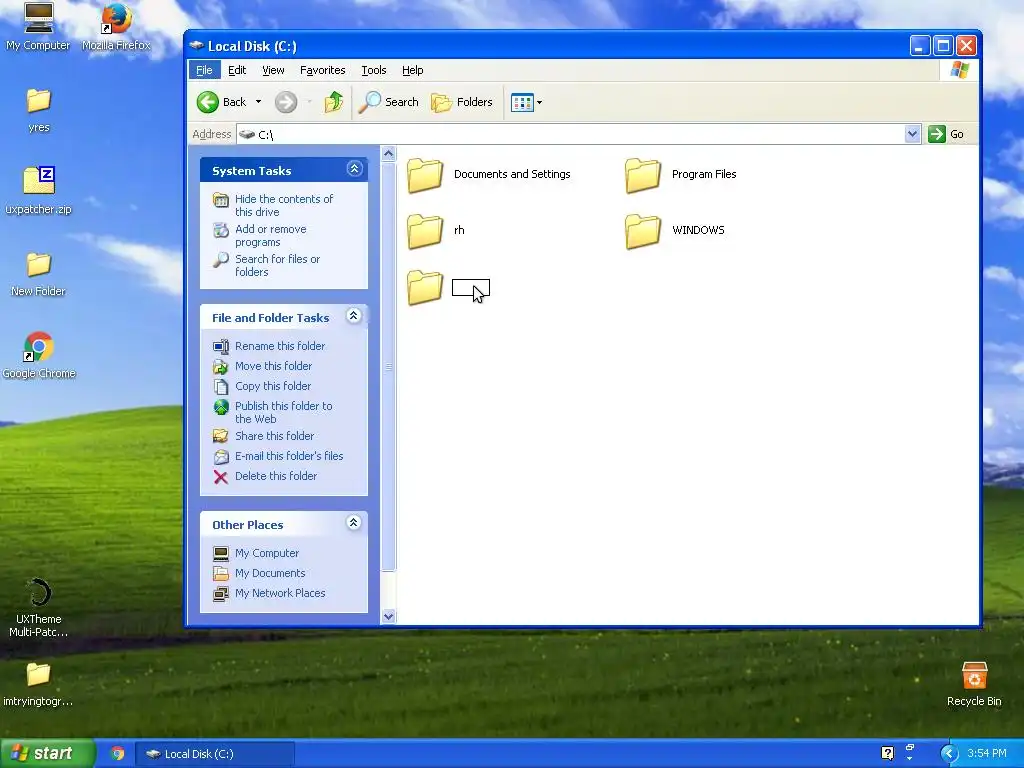Collapse the File and Folder Tasks panel

tap(354, 316)
